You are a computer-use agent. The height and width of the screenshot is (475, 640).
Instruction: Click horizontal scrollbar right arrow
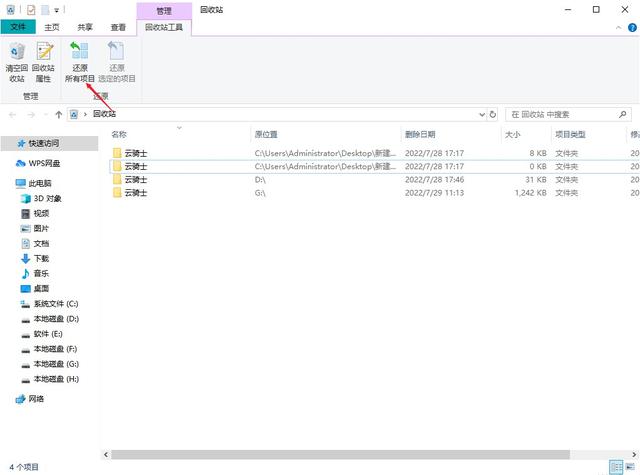(x=635, y=454)
